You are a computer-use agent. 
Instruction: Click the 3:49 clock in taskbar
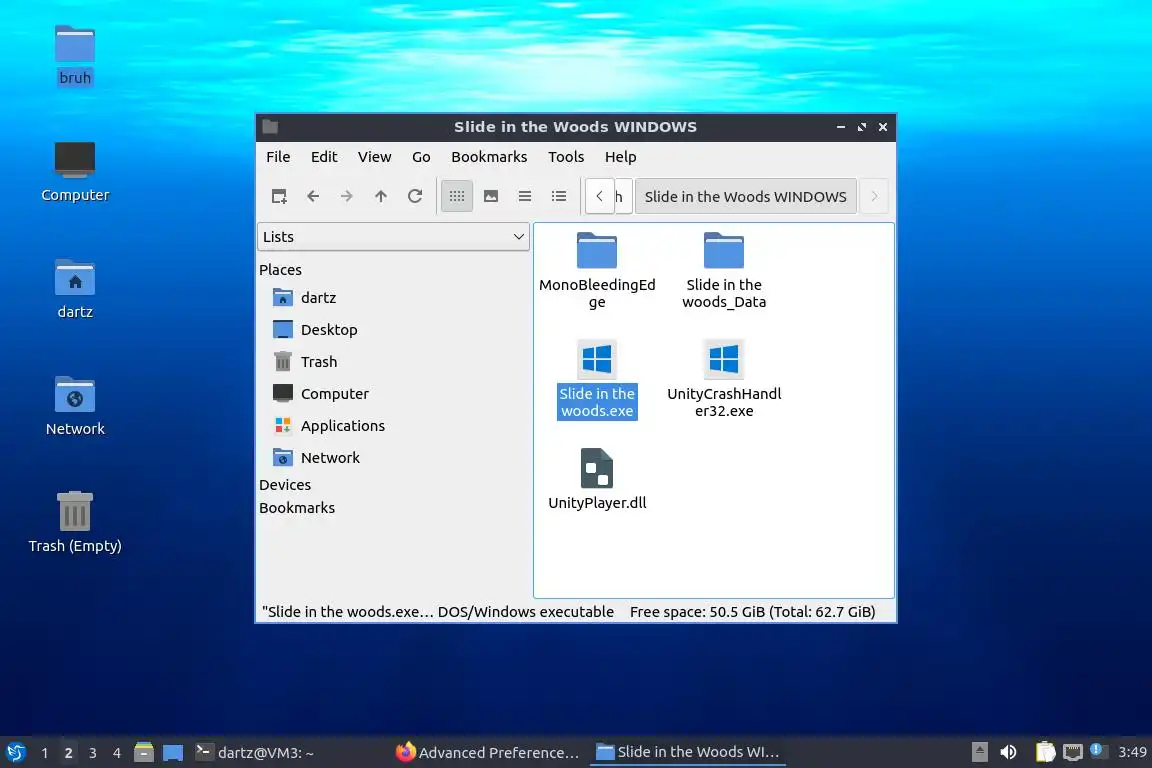1132,752
